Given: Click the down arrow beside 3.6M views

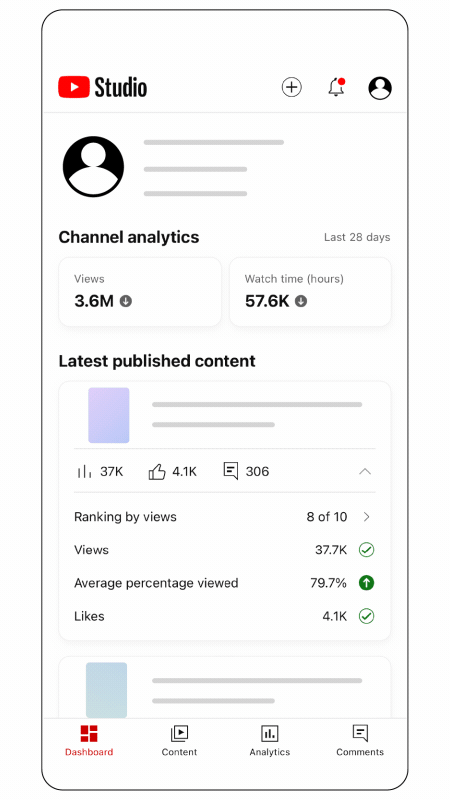Looking at the screenshot, I should tap(126, 301).
